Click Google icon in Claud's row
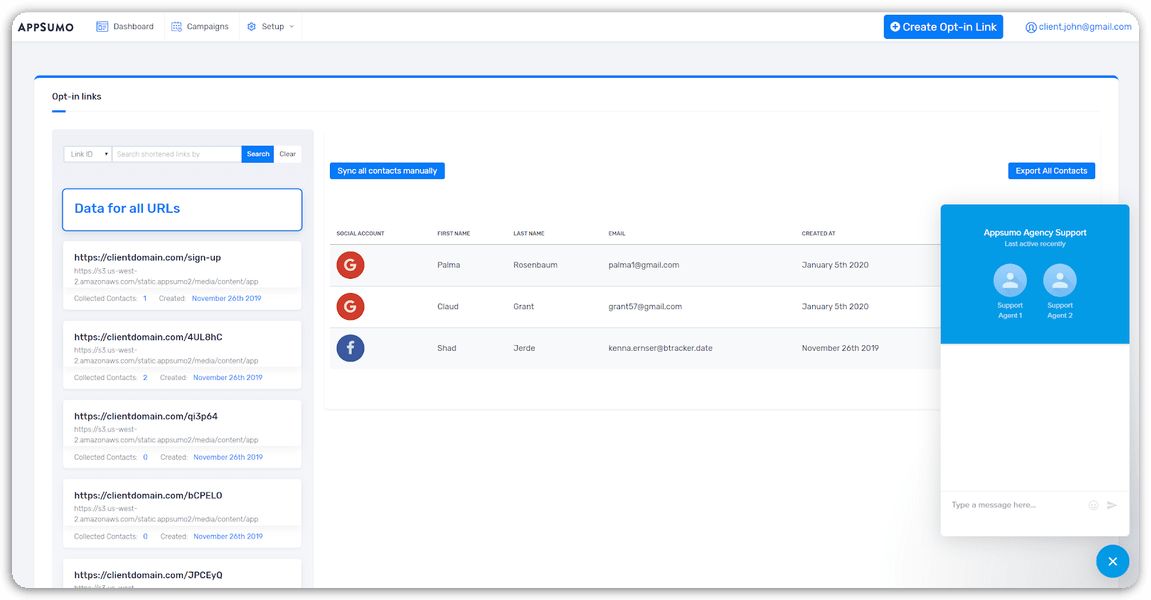This screenshot has width=1151, height=600. click(x=350, y=306)
